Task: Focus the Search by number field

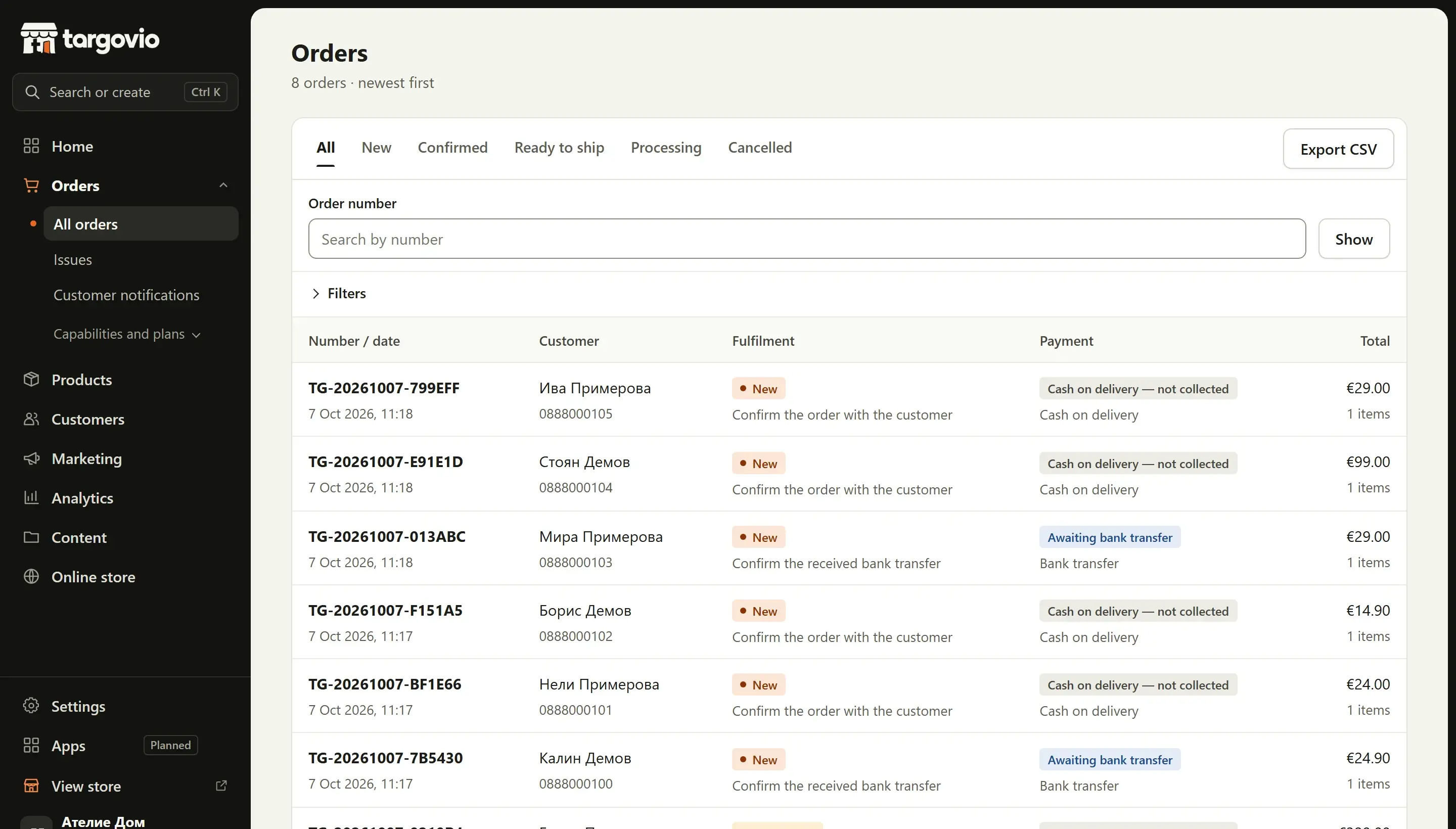Action: click(x=807, y=239)
